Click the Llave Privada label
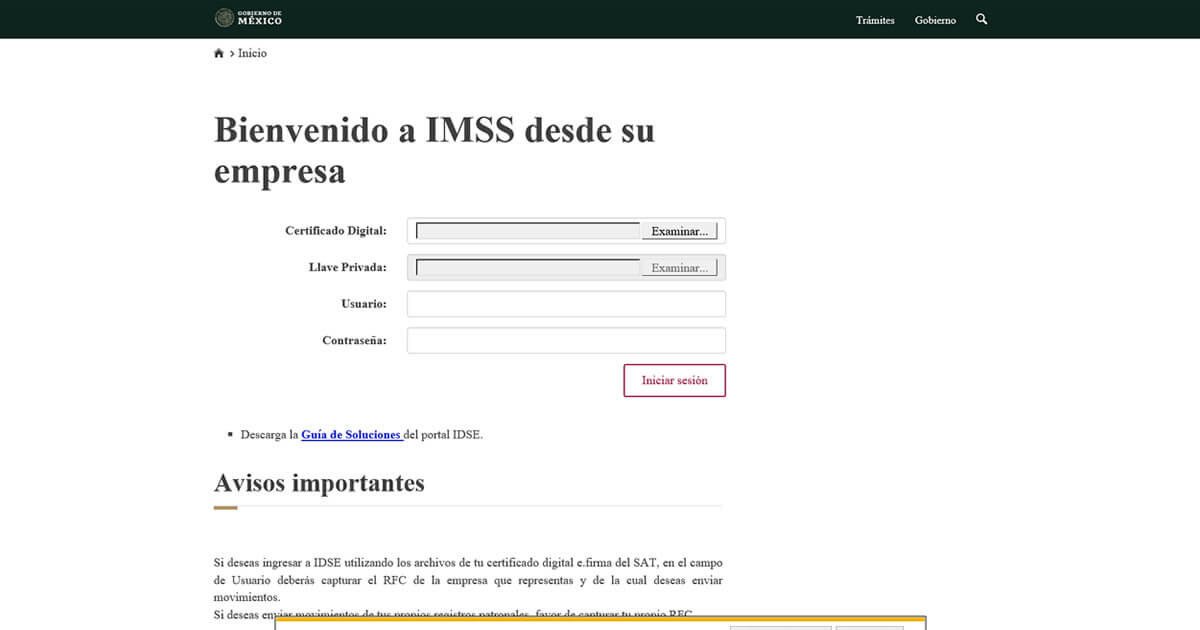Viewport: 1200px width, 630px height. [x=347, y=268]
